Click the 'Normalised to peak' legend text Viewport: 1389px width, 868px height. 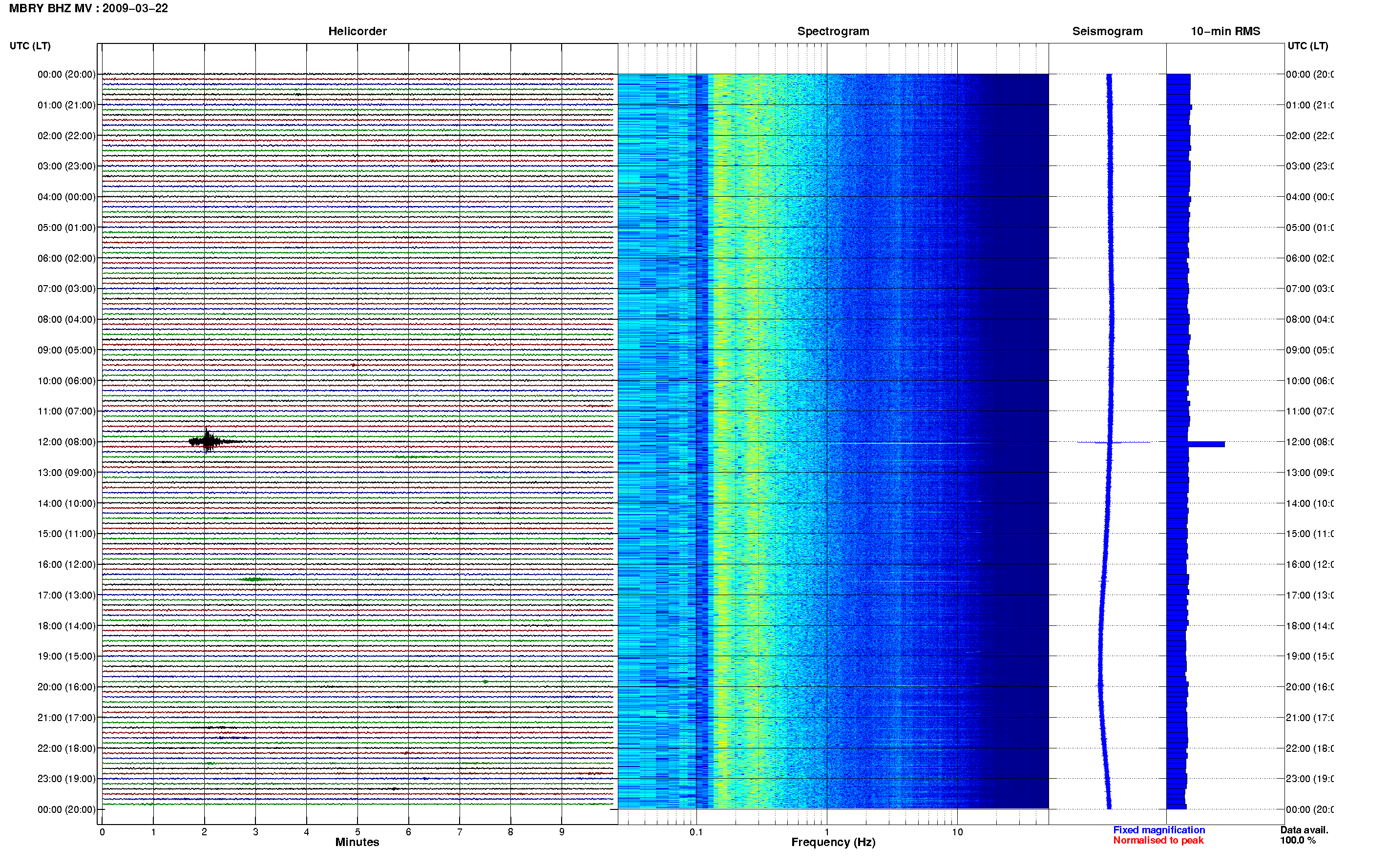click(1158, 840)
